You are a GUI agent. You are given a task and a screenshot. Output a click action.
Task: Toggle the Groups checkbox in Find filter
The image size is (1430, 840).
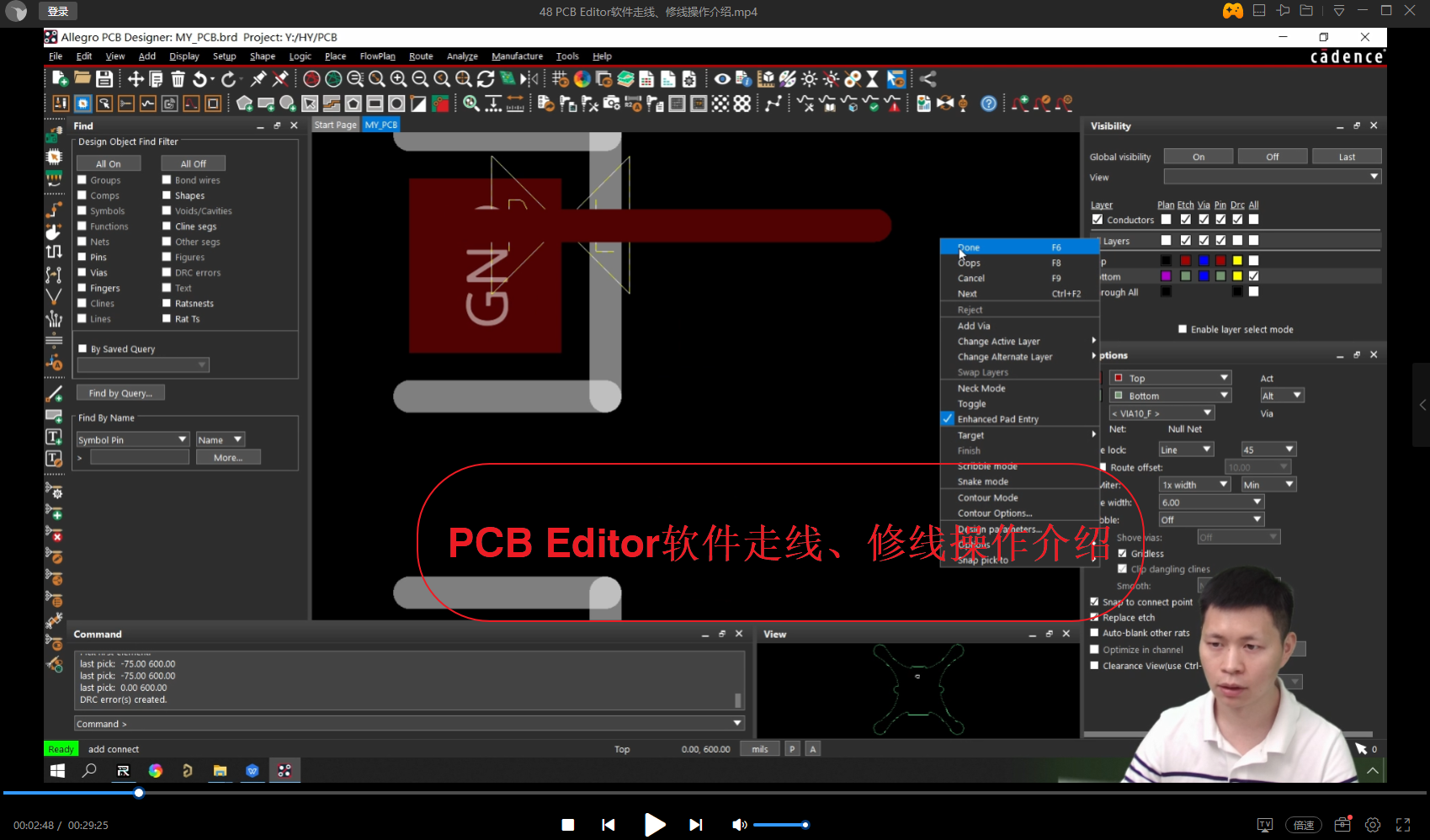point(82,179)
